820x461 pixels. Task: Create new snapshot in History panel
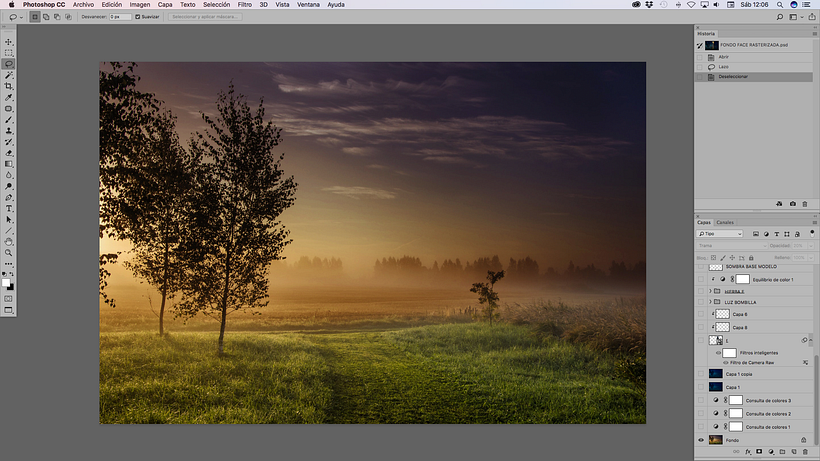[x=793, y=204]
